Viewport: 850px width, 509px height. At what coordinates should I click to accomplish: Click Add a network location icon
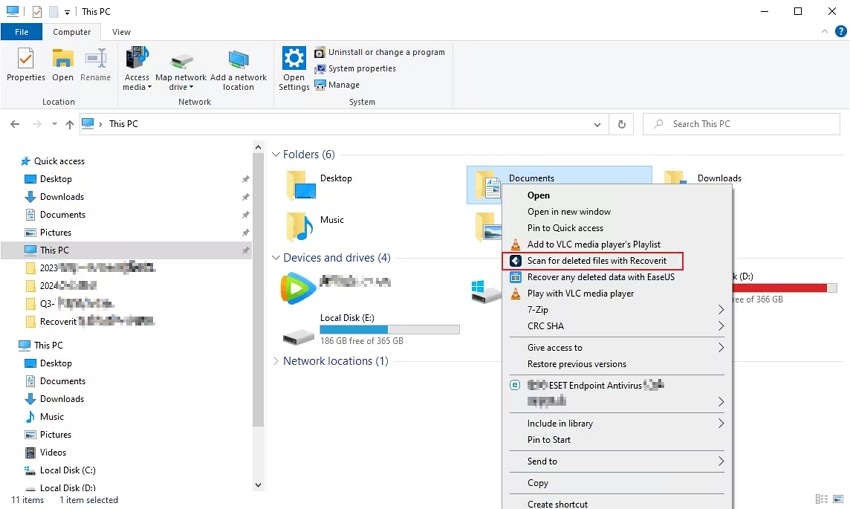point(239,60)
